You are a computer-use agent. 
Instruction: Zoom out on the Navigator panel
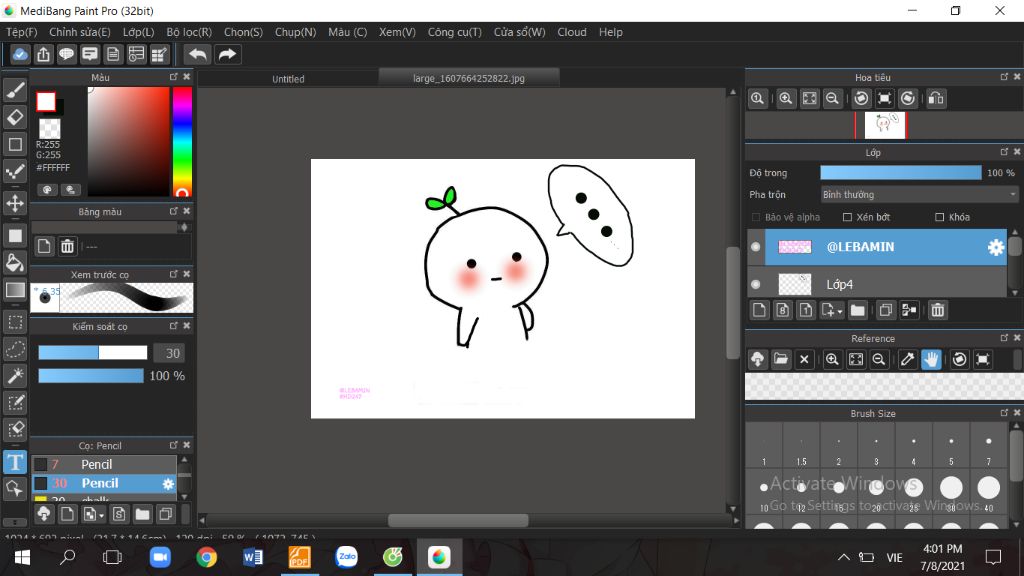(832, 99)
